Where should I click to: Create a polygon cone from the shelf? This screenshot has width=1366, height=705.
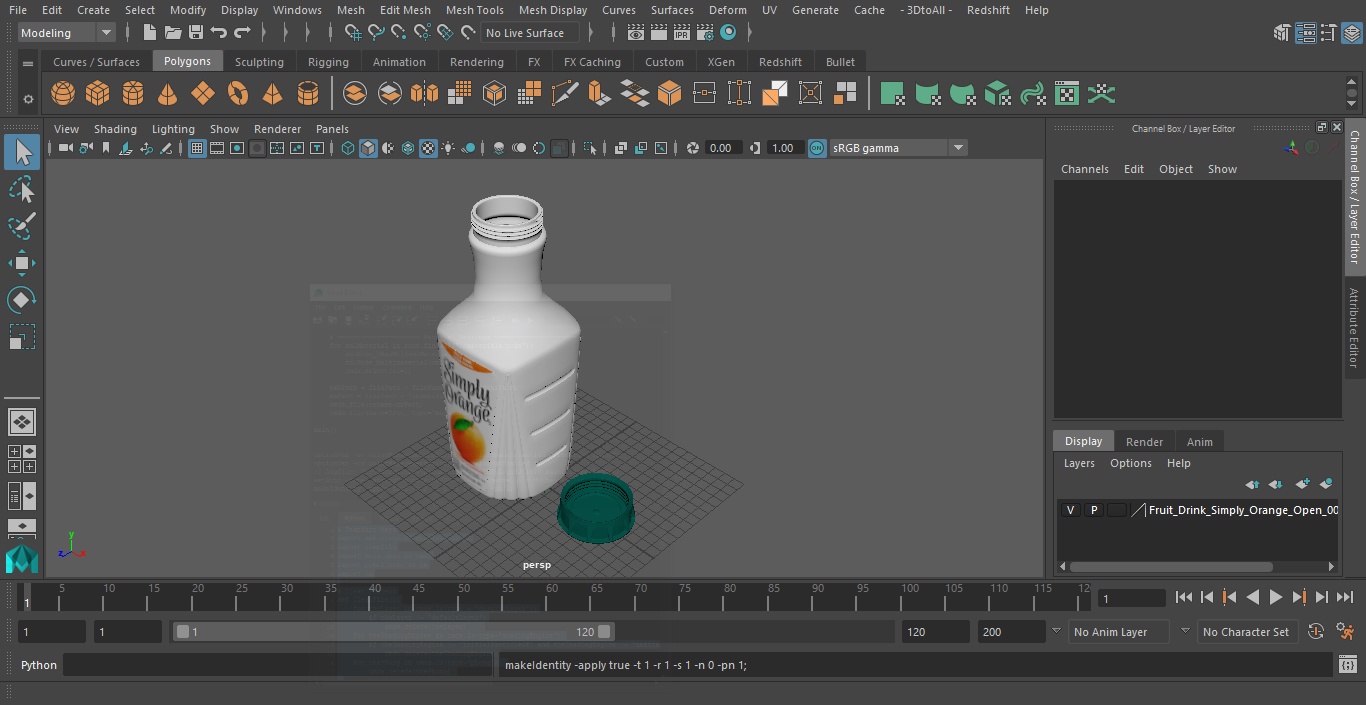(x=168, y=94)
